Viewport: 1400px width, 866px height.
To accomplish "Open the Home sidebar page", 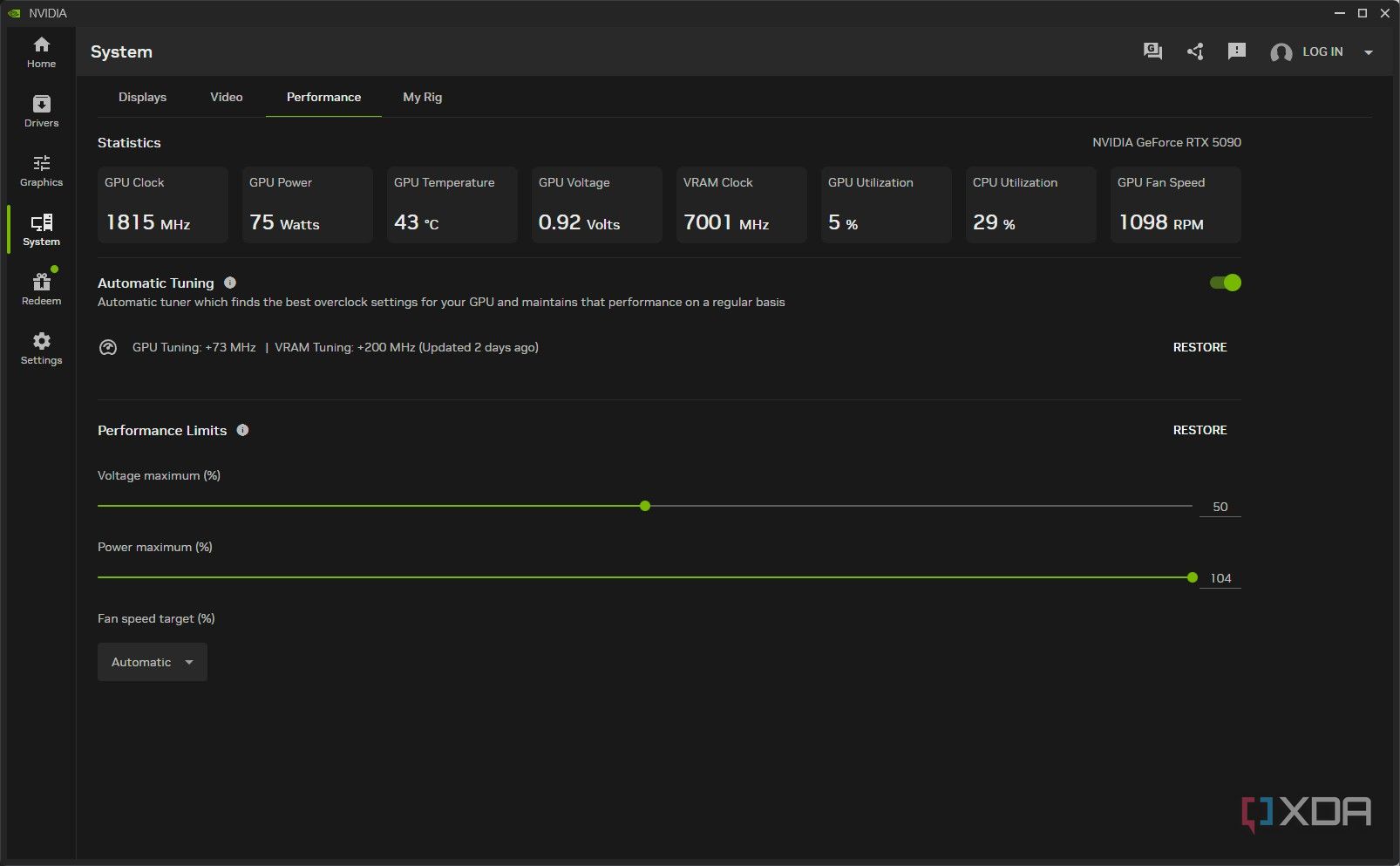I will [x=41, y=52].
